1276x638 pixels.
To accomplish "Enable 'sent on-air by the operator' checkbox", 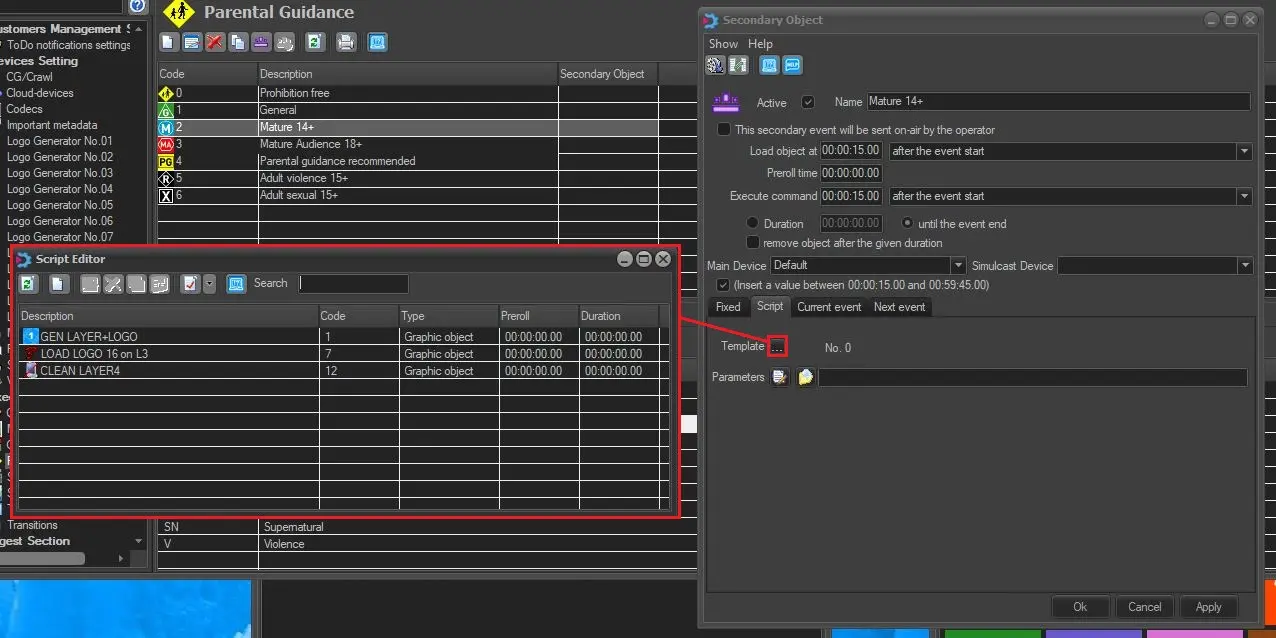I will 724,130.
